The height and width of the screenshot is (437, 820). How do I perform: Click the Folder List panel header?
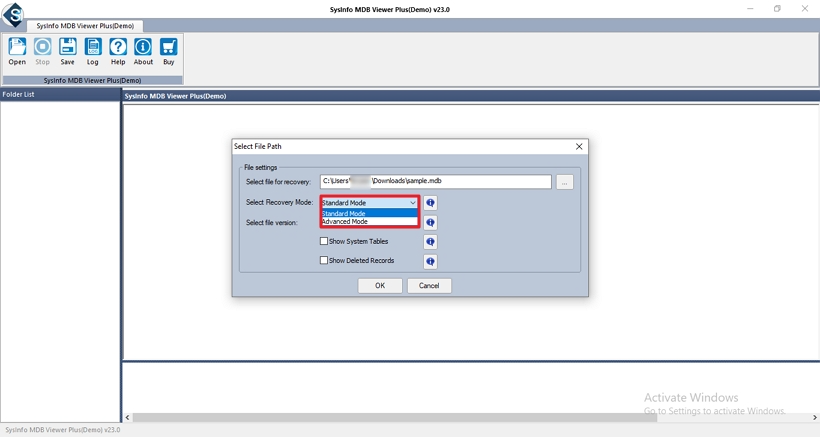tap(60, 94)
